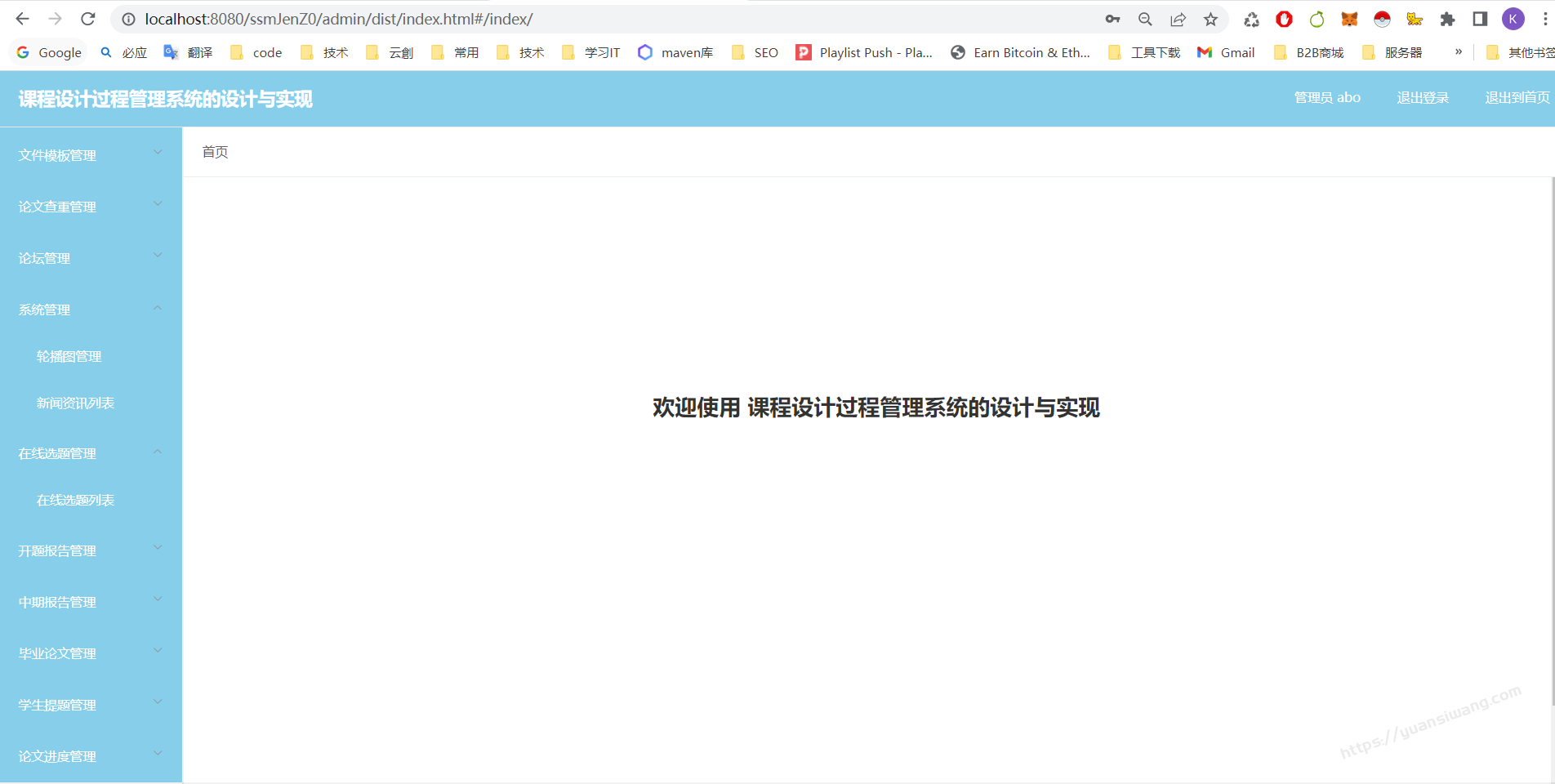Image resolution: width=1555 pixels, height=784 pixels.
Task: Open the zoom magnifier icon
Action: 1145,19
